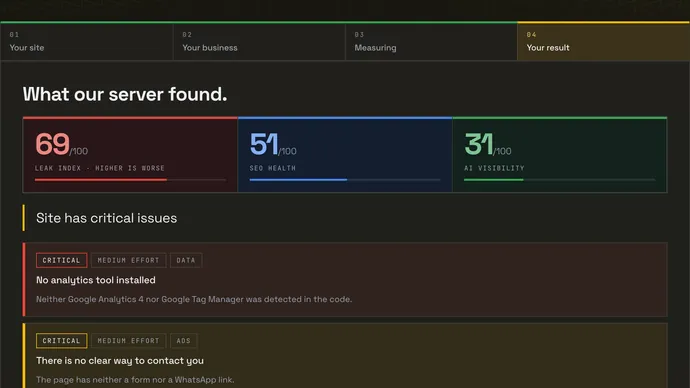
Task: Click 'What our server found.' title
Action: tap(125, 94)
